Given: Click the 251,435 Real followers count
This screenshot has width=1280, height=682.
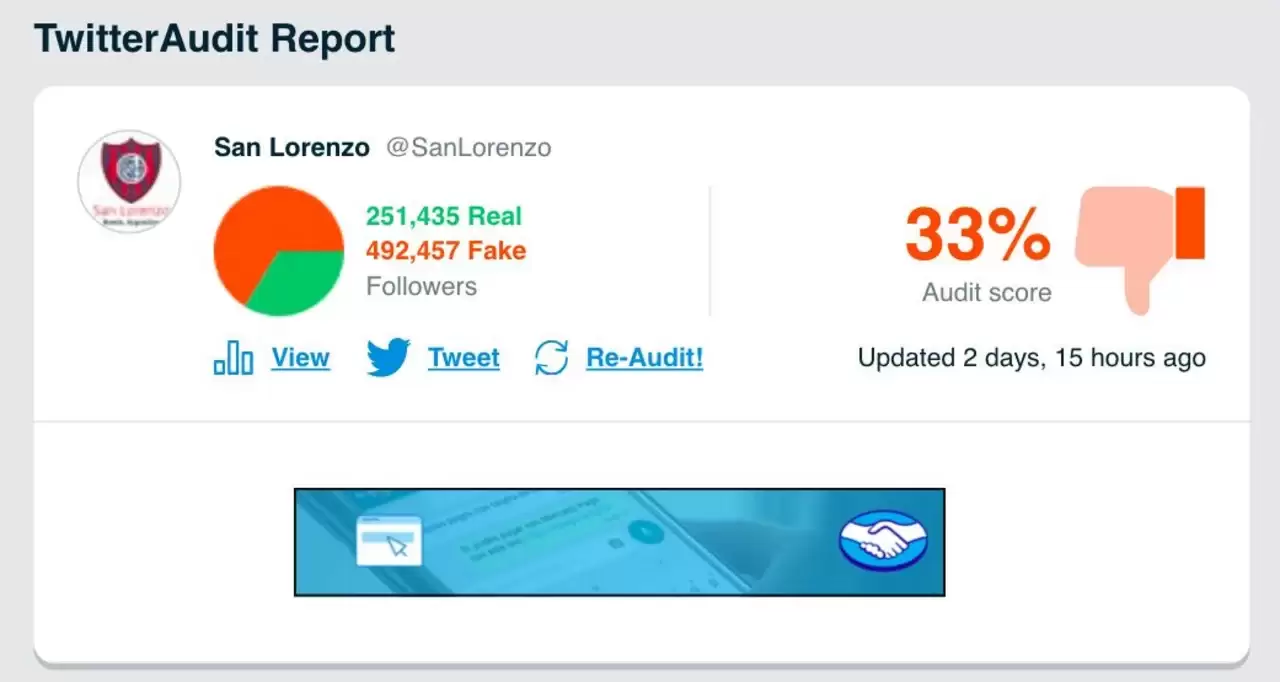Looking at the screenshot, I should [x=443, y=216].
